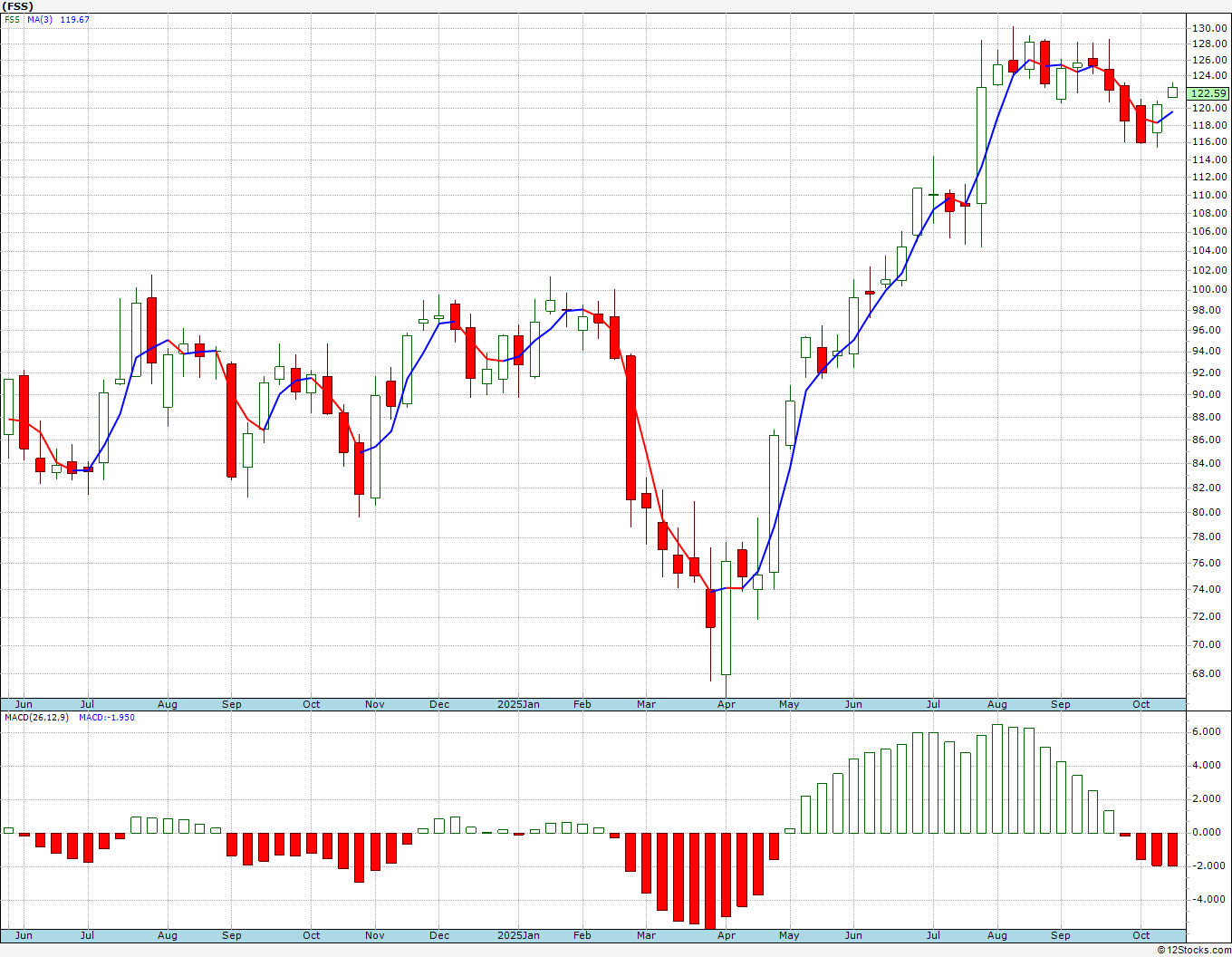Click the 130.00 price axis label
The height and width of the screenshot is (957, 1232).
pyautogui.click(x=1209, y=28)
